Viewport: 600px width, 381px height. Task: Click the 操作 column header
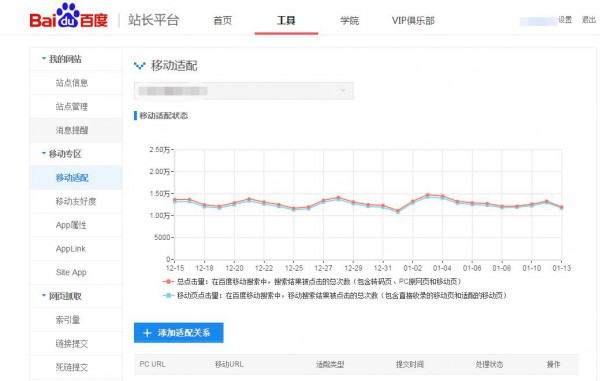[x=553, y=364]
